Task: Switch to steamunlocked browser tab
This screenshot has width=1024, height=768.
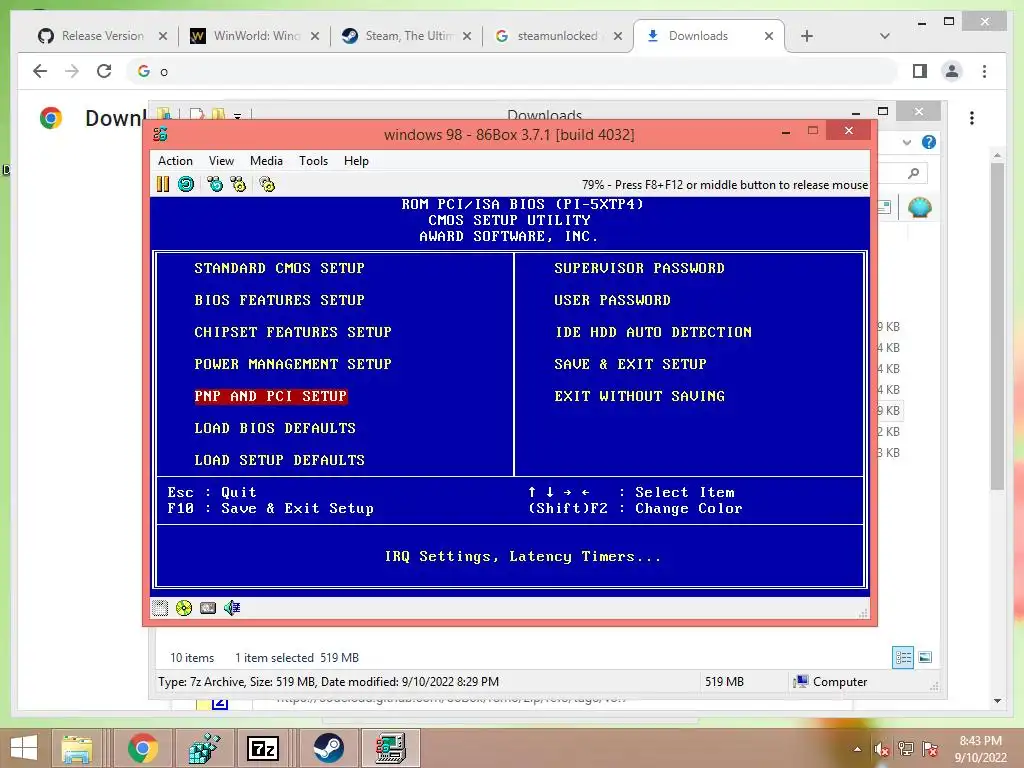Action: click(558, 36)
